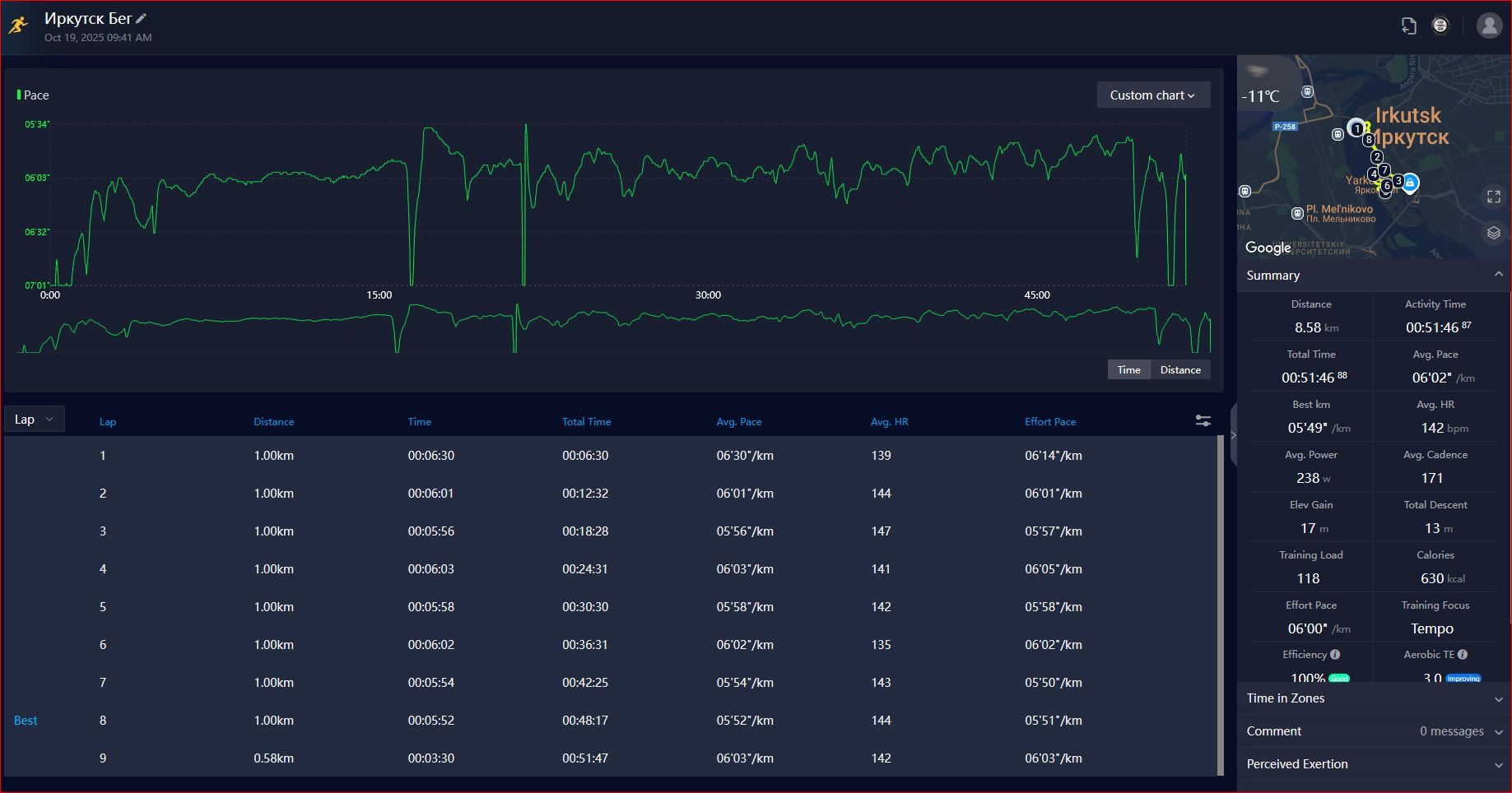This screenshot has width=1512, height=793.
Task: Expand the map to fullscreen
Action: [x=1494, y=197]
